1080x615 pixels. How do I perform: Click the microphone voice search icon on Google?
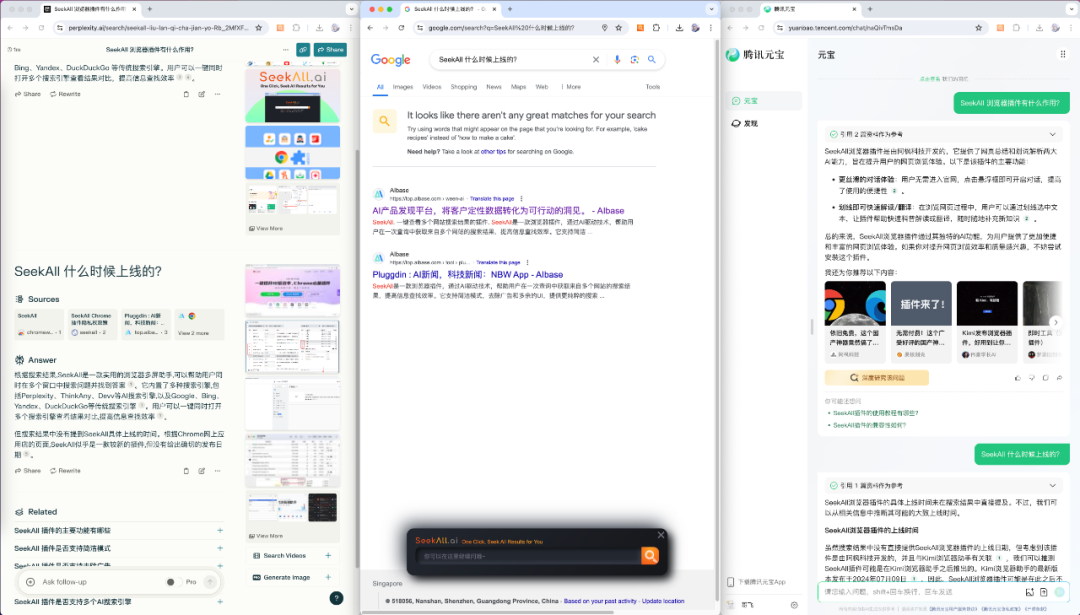point(617,60)
